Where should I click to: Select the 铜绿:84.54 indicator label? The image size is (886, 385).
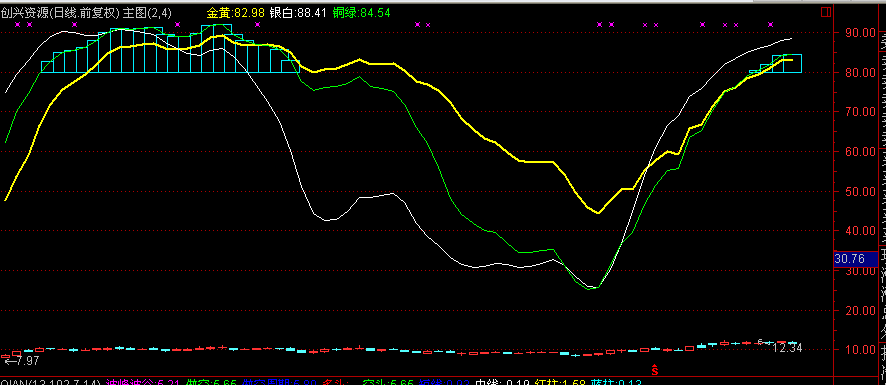(361, 12)
